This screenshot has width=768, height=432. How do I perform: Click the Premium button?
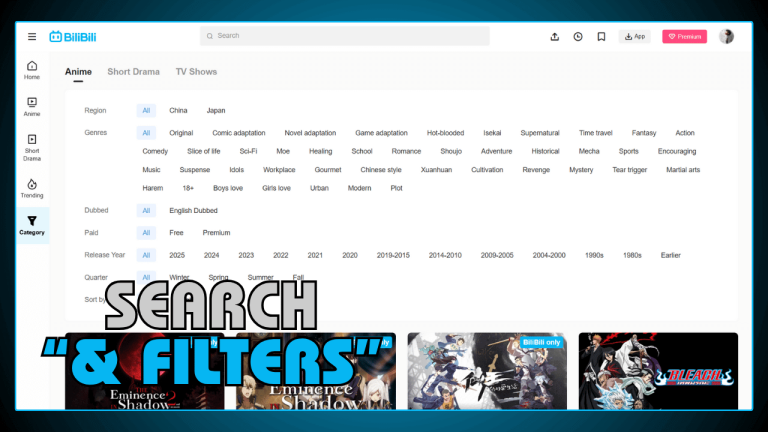(684, 37)
